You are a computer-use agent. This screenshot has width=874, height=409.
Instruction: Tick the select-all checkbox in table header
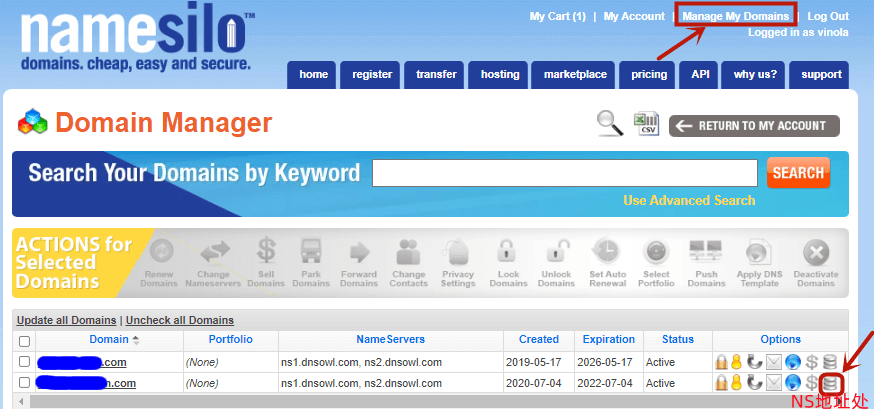[25, 341]
